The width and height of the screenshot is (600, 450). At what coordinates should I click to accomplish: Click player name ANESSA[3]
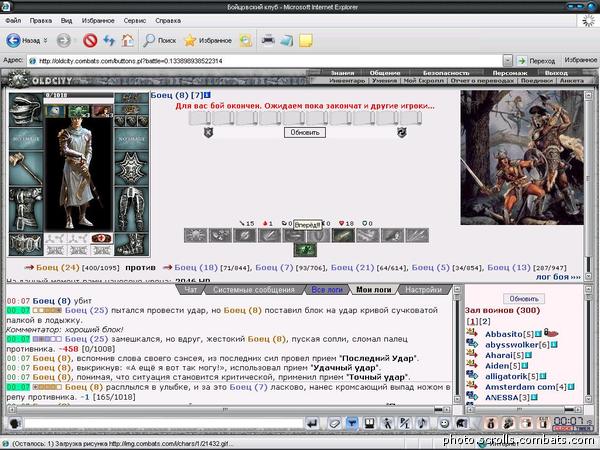[507, 398]
